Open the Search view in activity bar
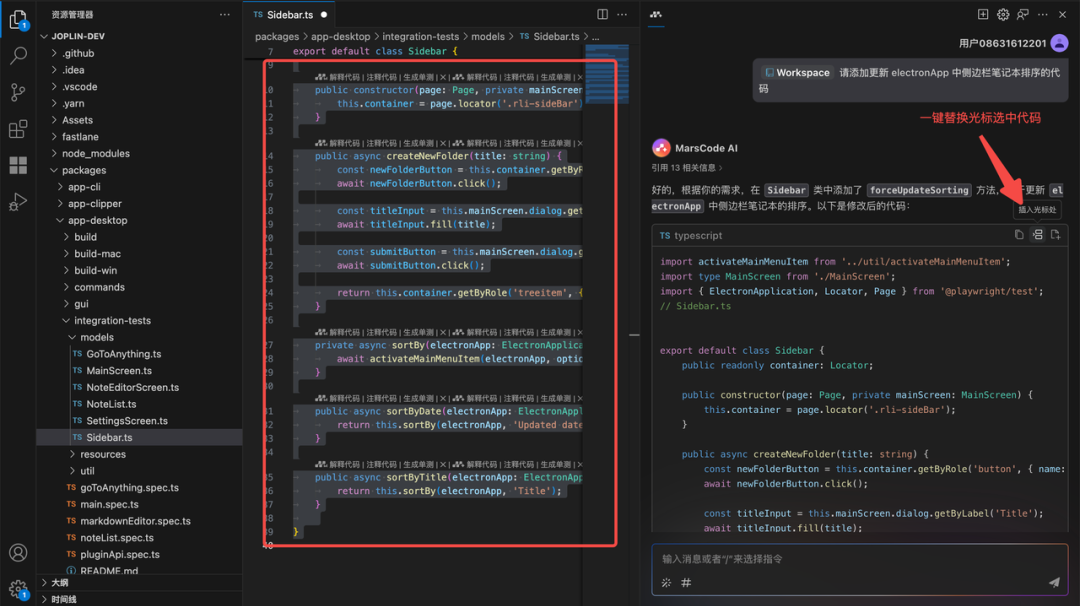Screen dimensions: 1080x606 [x=18, y=56]
